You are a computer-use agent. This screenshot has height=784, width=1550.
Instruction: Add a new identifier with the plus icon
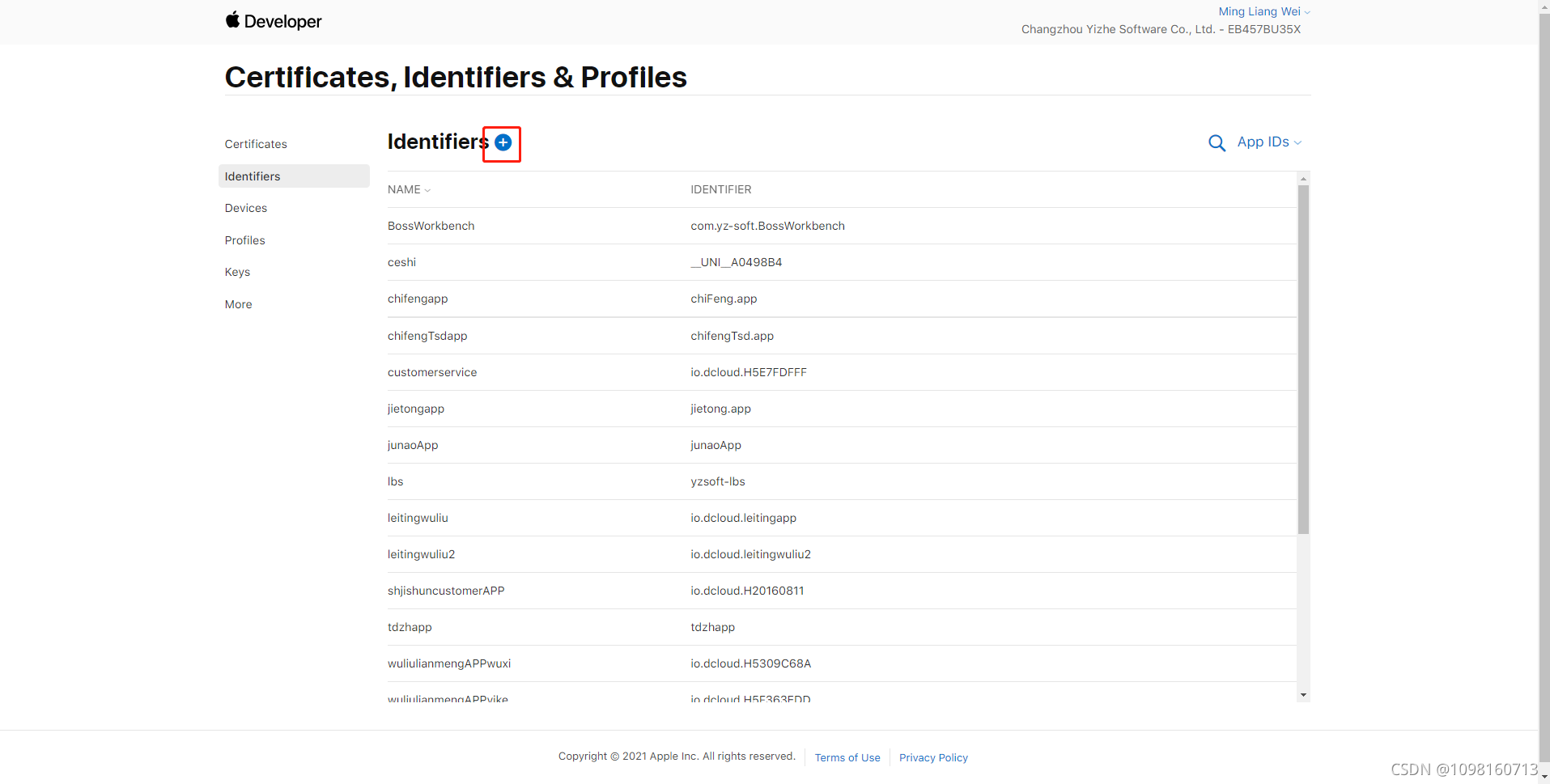click(503, 142)
